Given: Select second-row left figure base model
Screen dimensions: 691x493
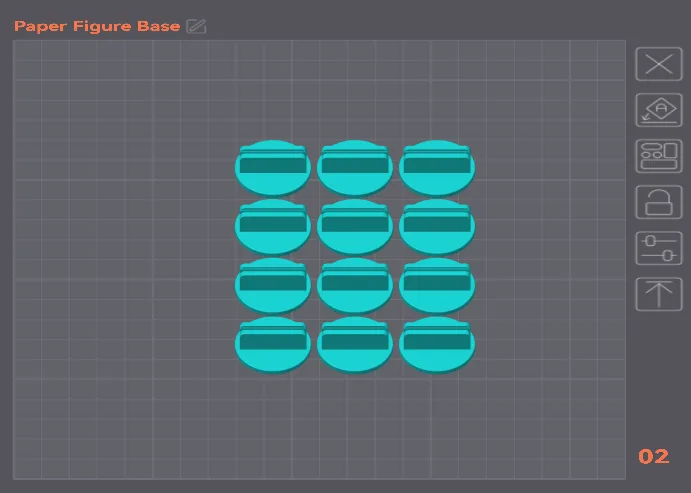Looking at the screenshot, I should click(273, 226).
